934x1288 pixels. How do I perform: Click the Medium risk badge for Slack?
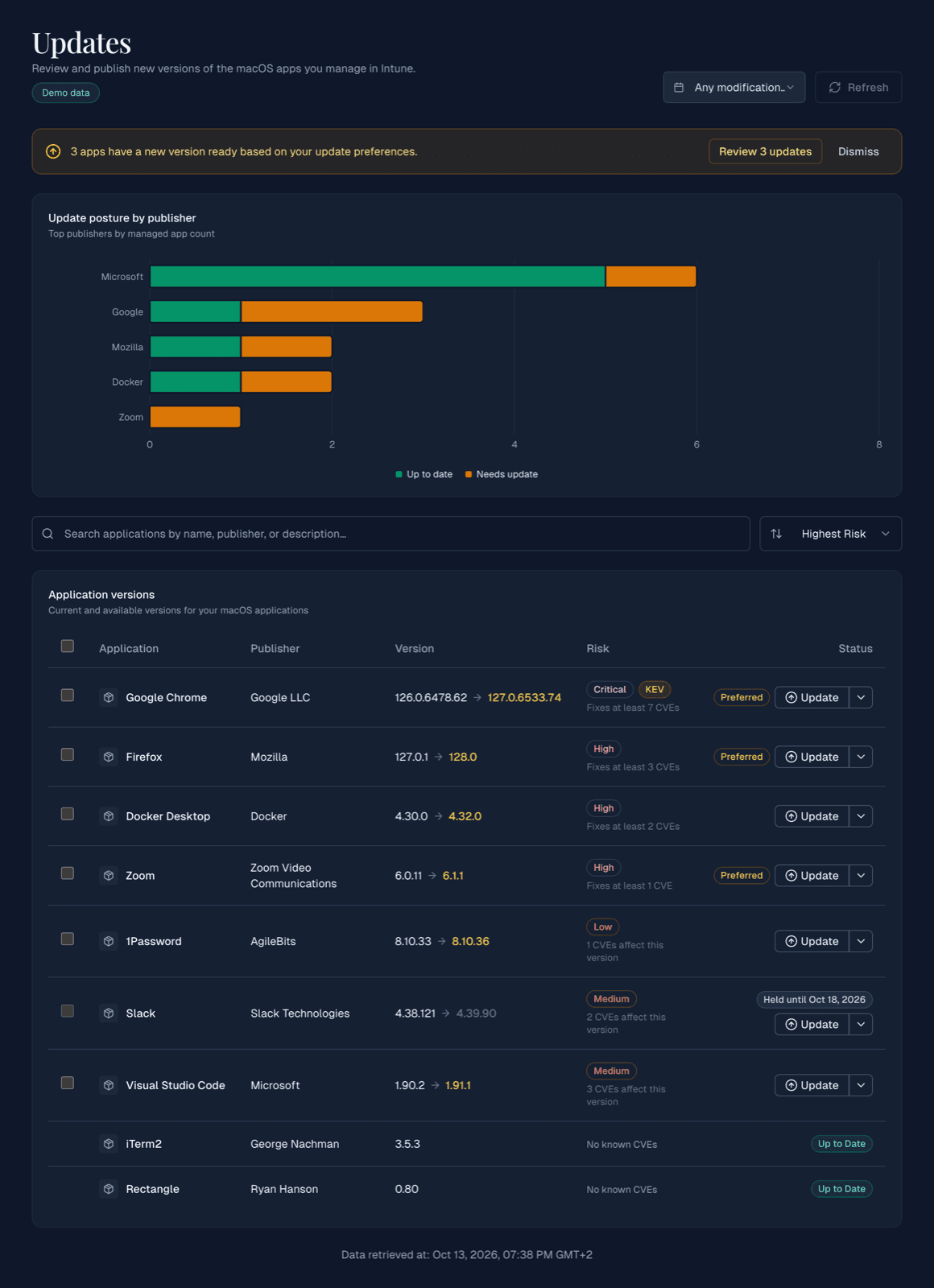[x=611, y=999]
